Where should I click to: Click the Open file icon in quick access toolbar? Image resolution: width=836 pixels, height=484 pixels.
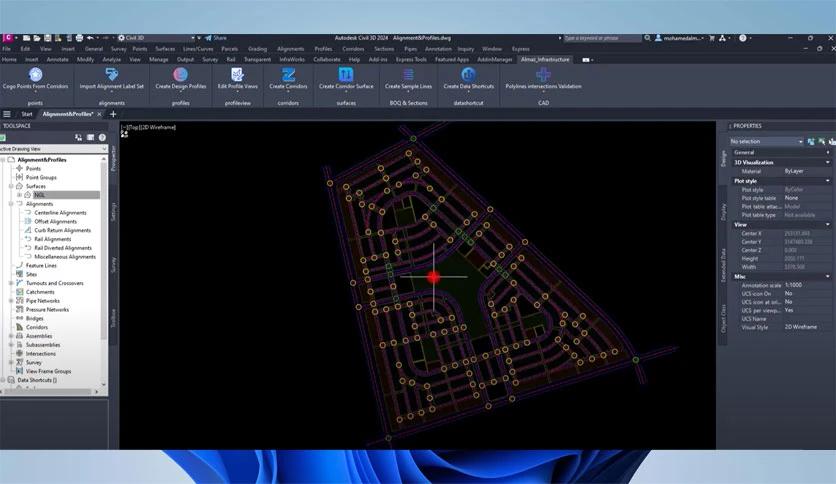[37, 38]
